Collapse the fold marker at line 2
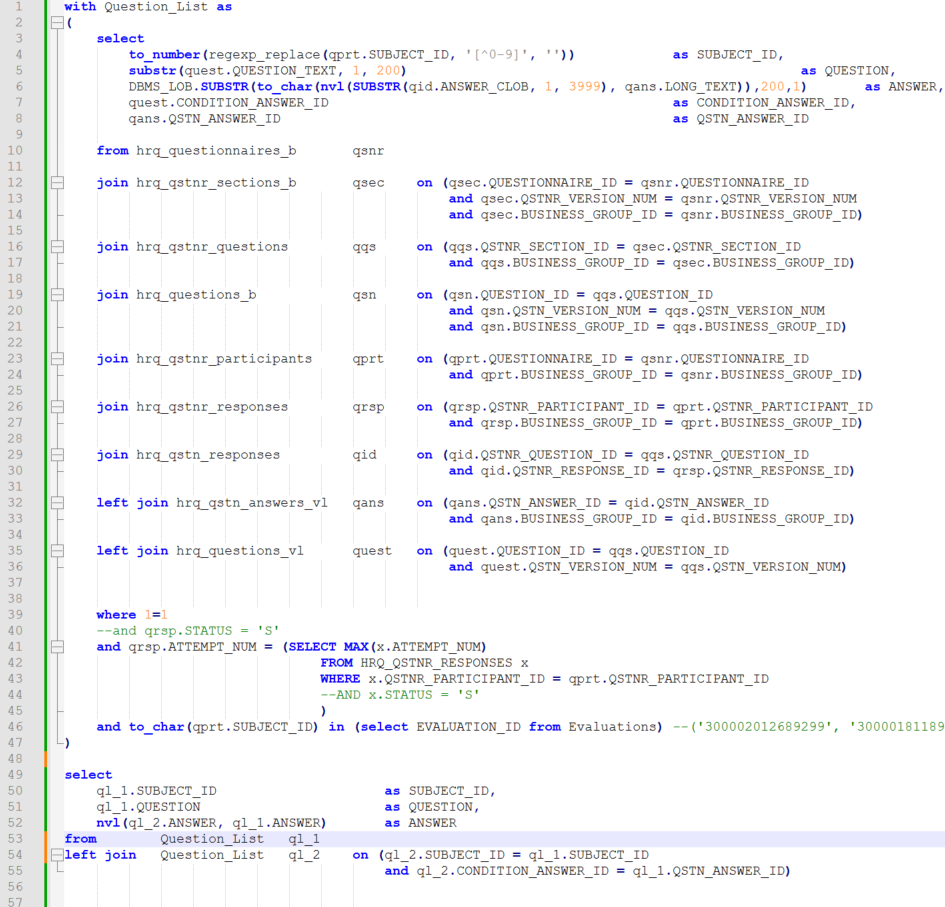Viewport: 945px width, 907px height. point(57,23)
